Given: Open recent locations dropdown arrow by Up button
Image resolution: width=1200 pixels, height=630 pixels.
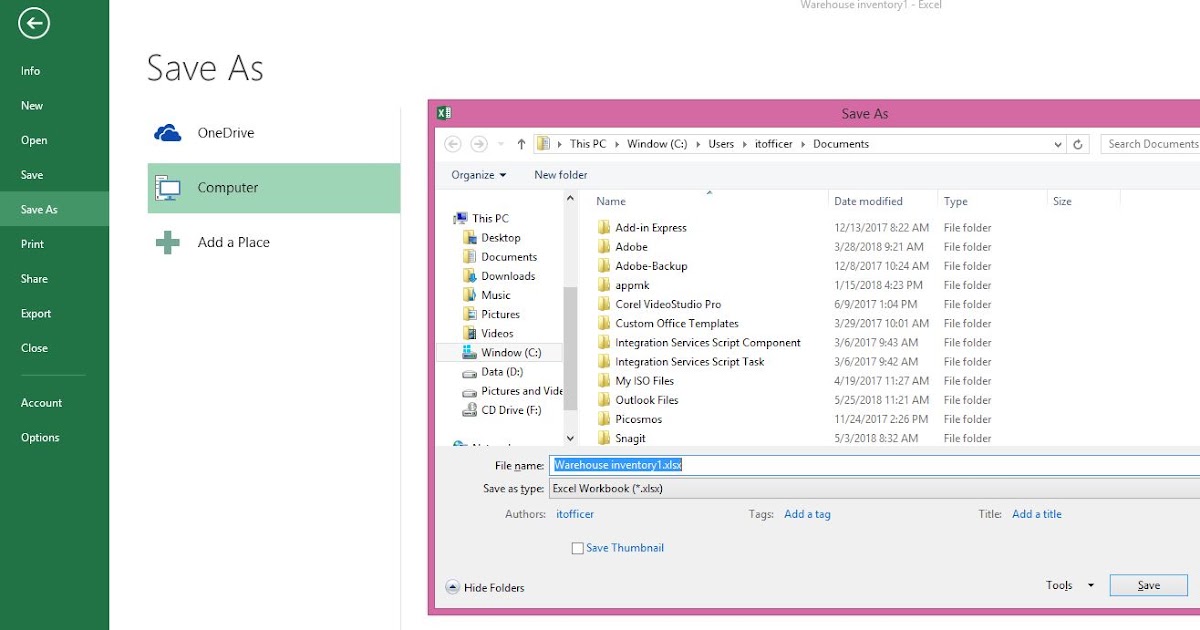Looking at the screenshot, I should pyautogui.click(x=501, y=144).
